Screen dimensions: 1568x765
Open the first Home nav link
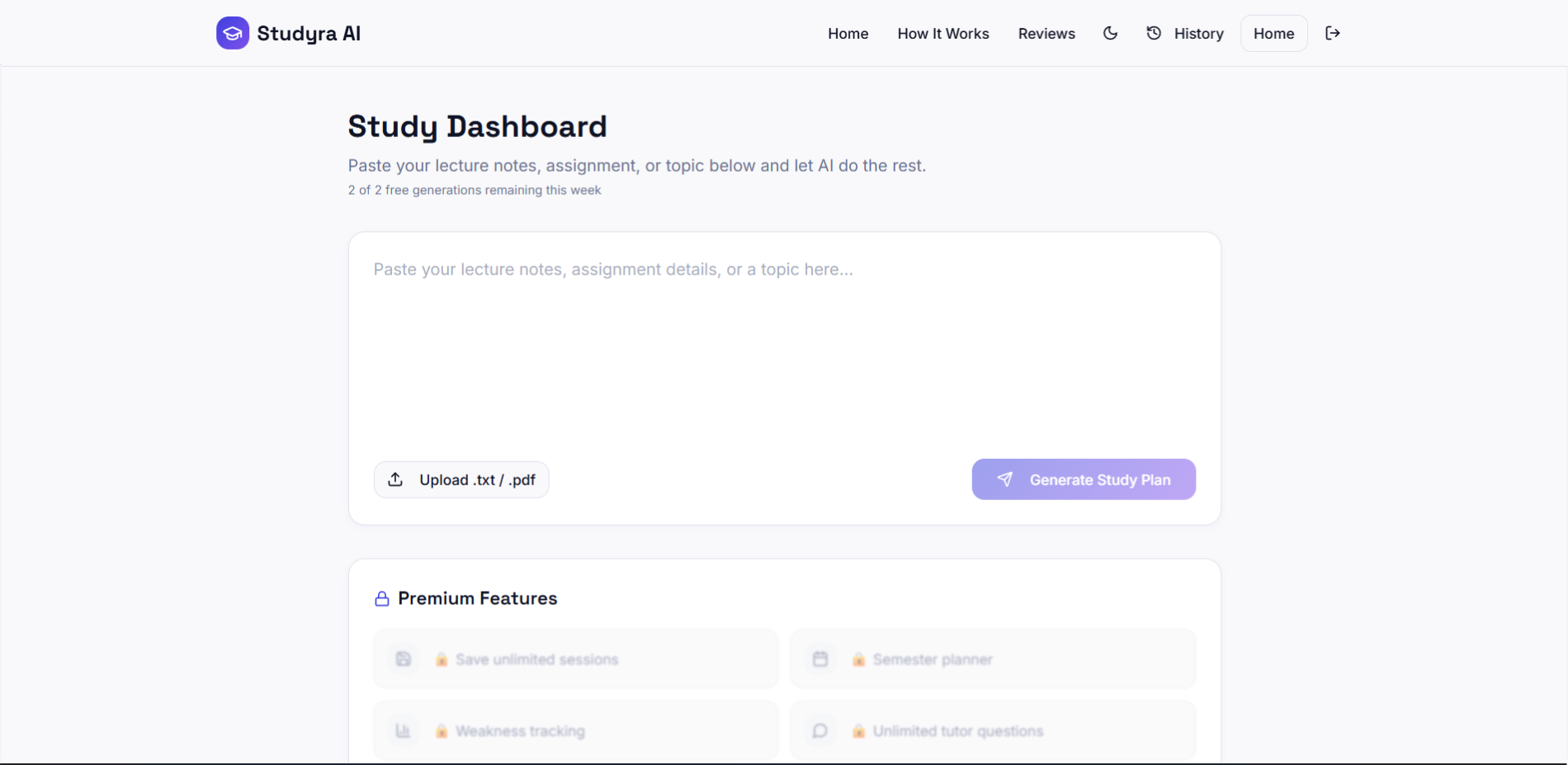tap(848, 34)
